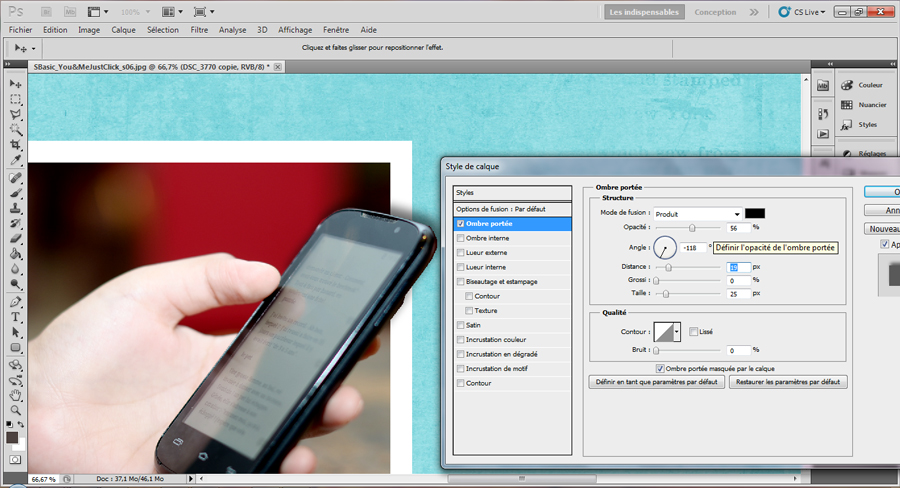Enable the Lueur externe effect
Screen dimensions: 900x488
tap(460, 252)
